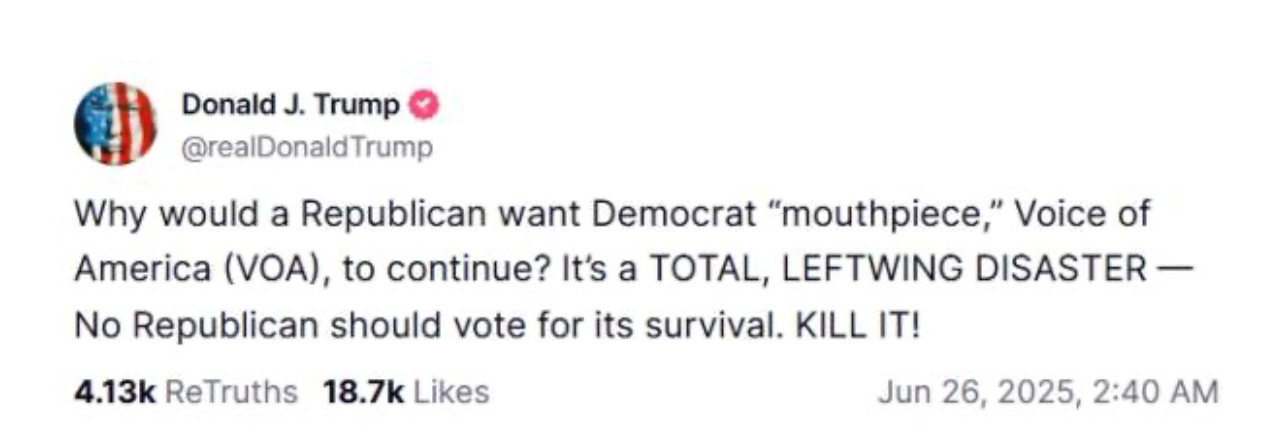Screen dimensions: 1284x441
Task: Click the Donald J. Trump display name
Action: pyautogui.click(x=291, y=104)
